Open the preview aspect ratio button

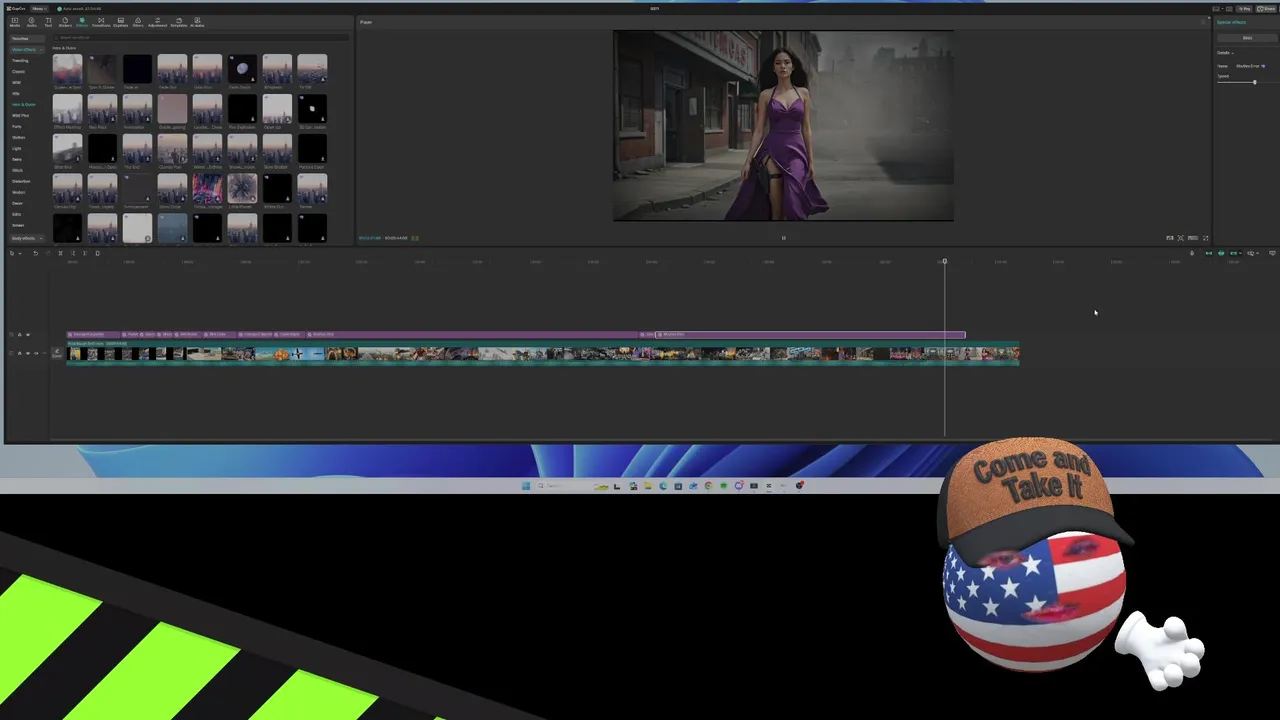(x=1193, y=238)
